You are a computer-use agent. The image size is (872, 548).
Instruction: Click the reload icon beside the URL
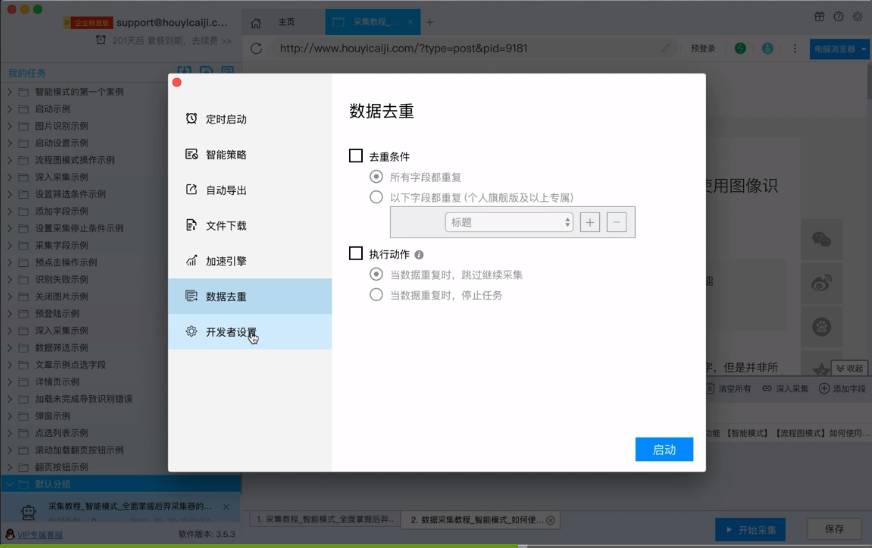click(x=256, y=48)
